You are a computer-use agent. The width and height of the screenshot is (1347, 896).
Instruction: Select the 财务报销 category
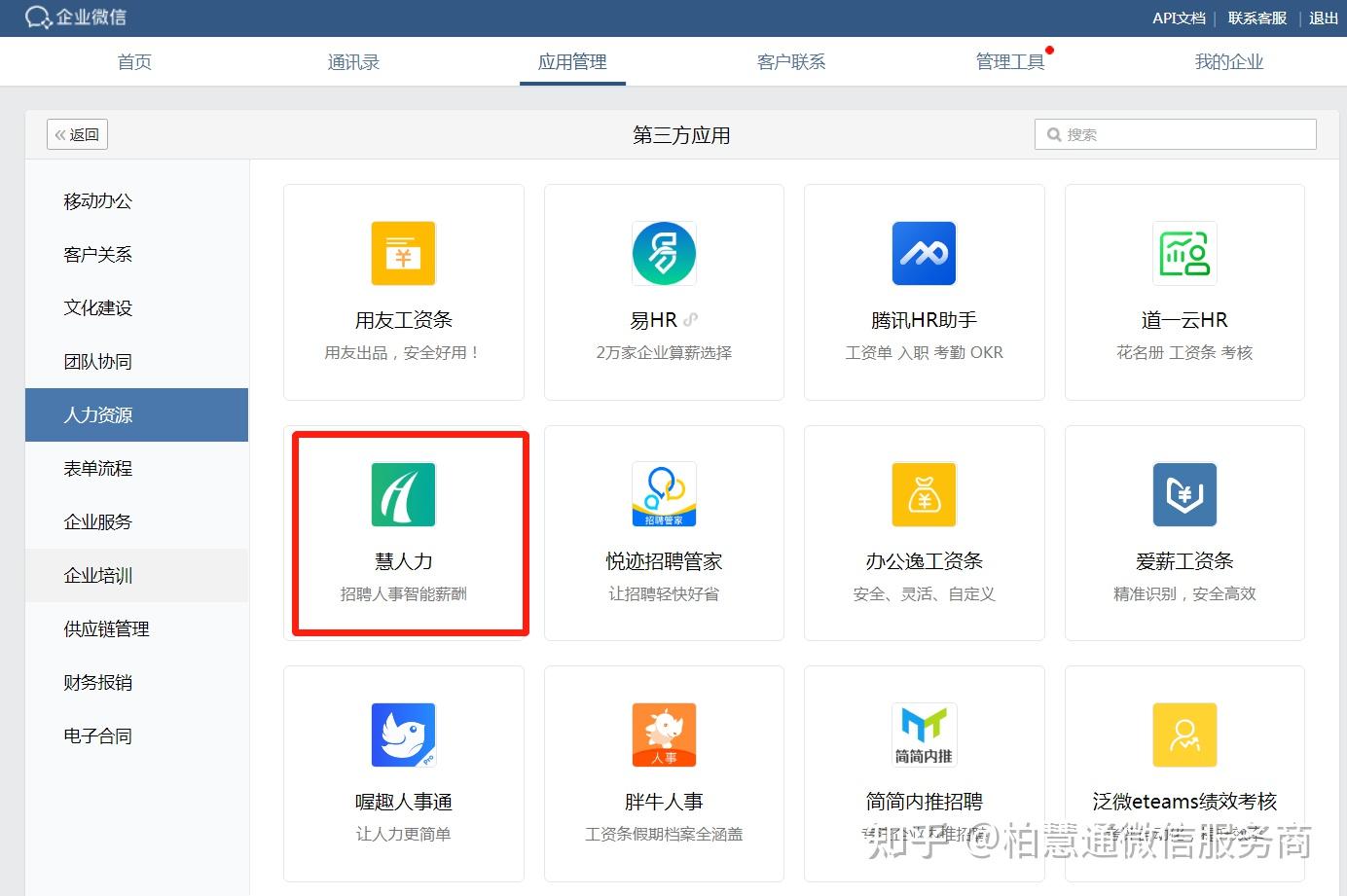pyautogui.click(x=137, y=683)
